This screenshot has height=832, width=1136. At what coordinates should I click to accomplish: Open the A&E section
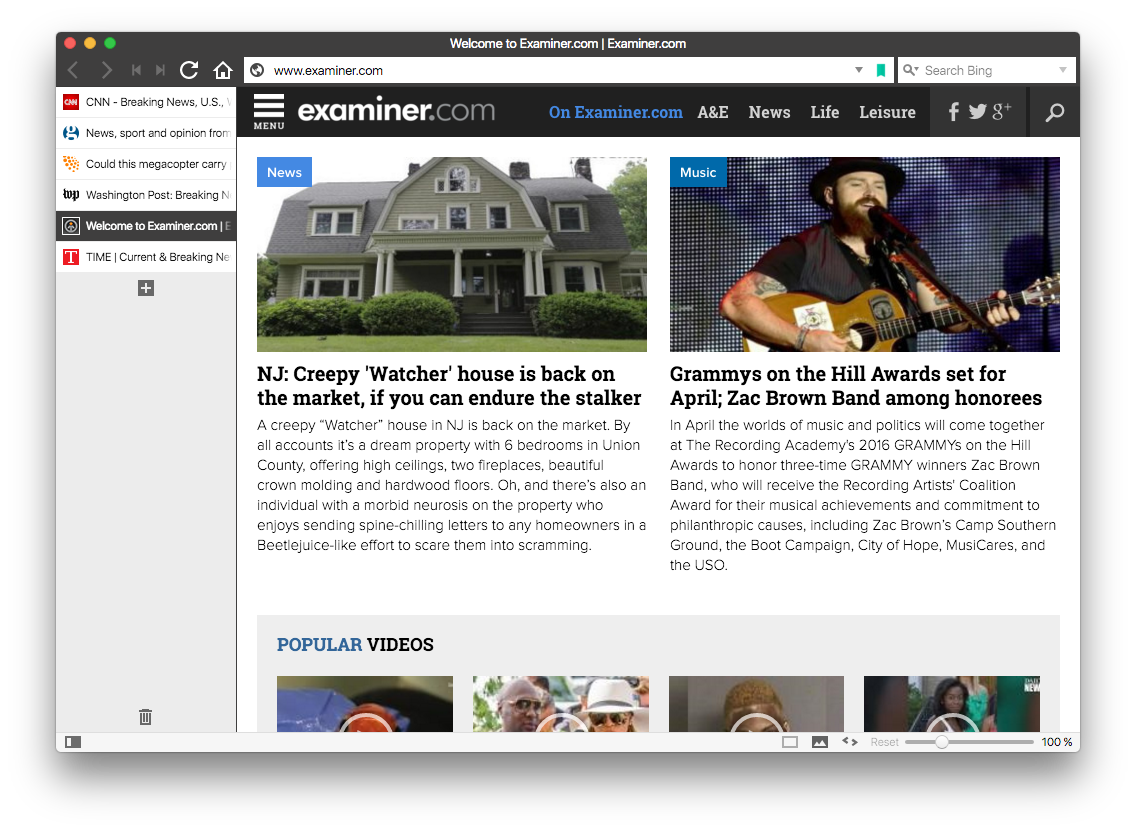coord(713,112)
